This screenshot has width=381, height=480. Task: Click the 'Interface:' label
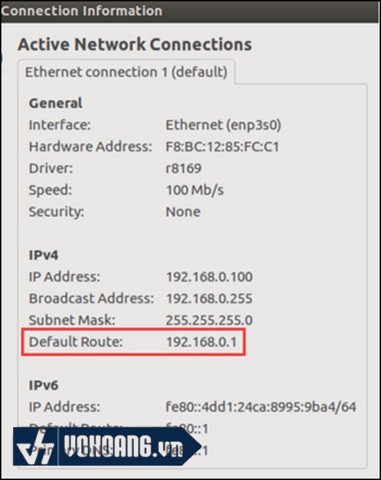(x=60, y=125)
